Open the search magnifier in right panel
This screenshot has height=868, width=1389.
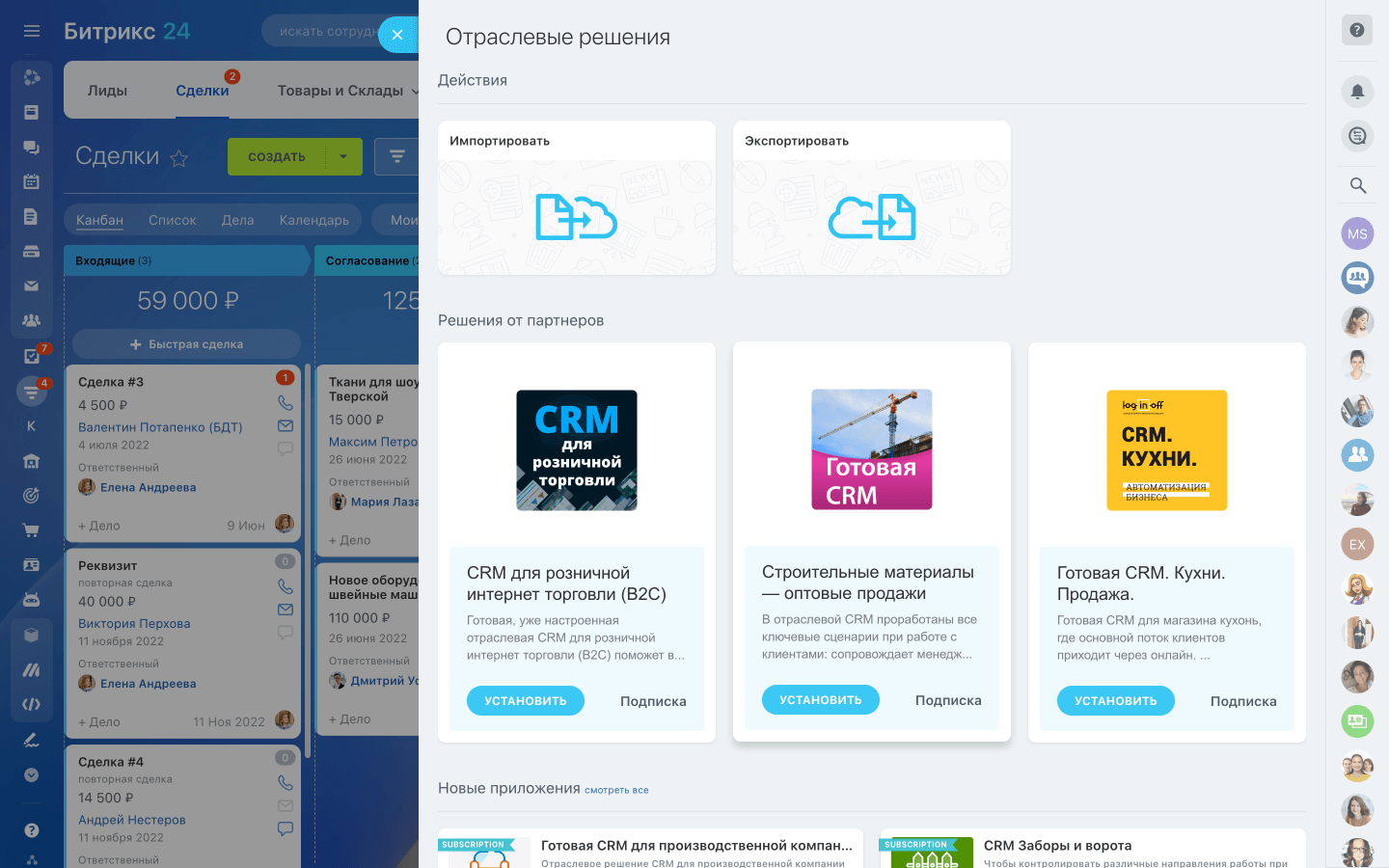pos(1356,185)
